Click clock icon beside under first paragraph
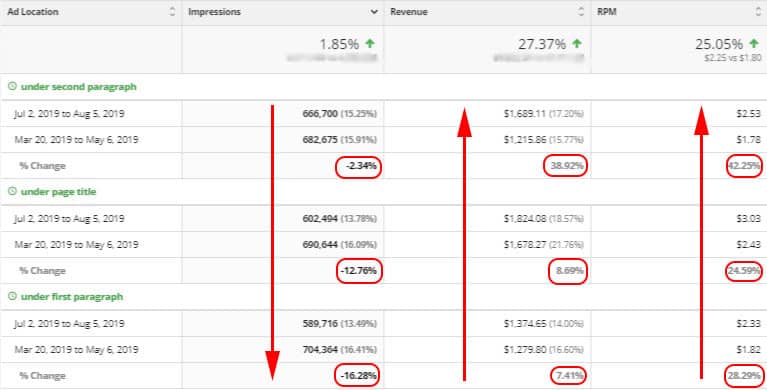 point(12,297)
